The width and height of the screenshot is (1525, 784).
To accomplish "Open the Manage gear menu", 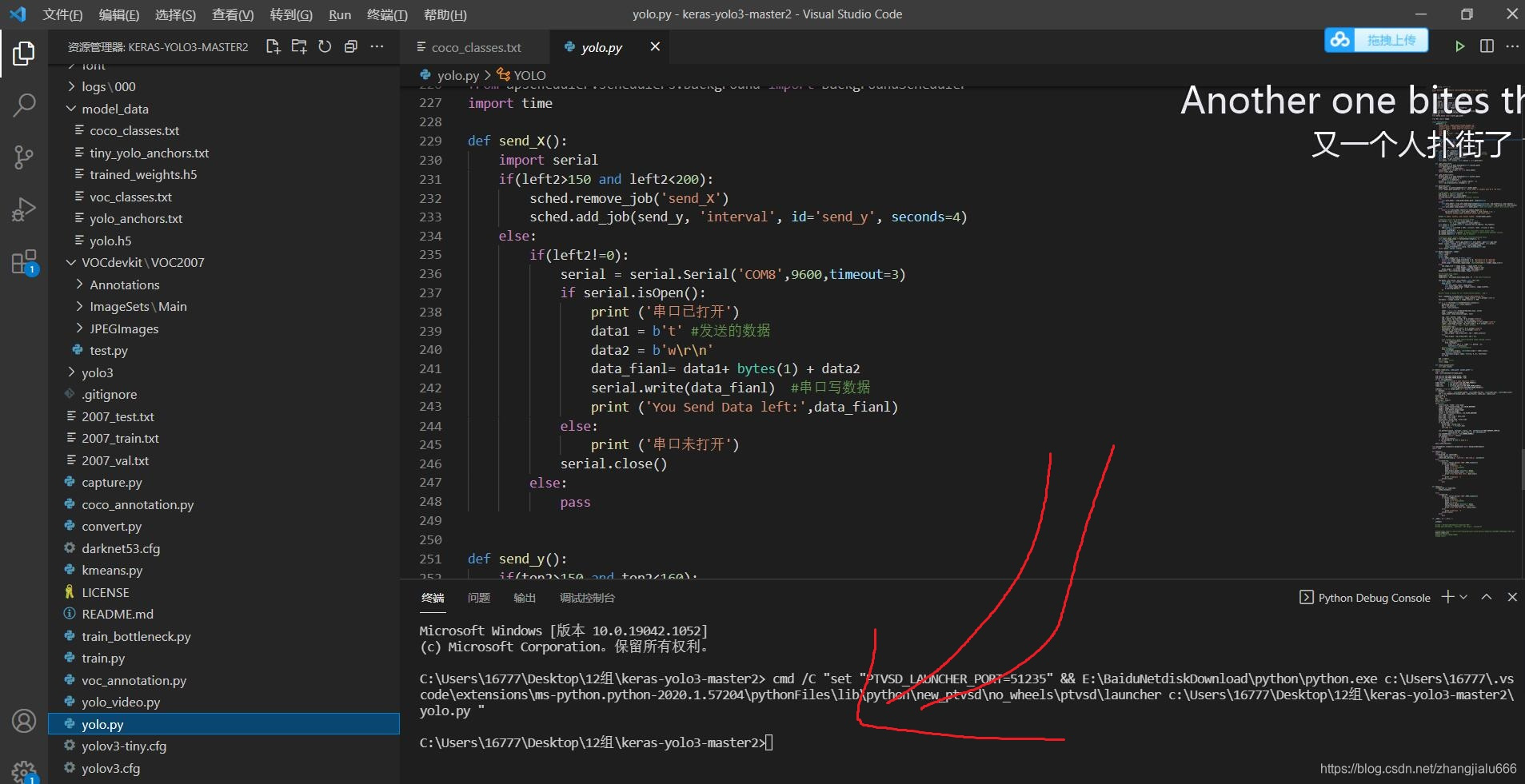I will (24, 771).
